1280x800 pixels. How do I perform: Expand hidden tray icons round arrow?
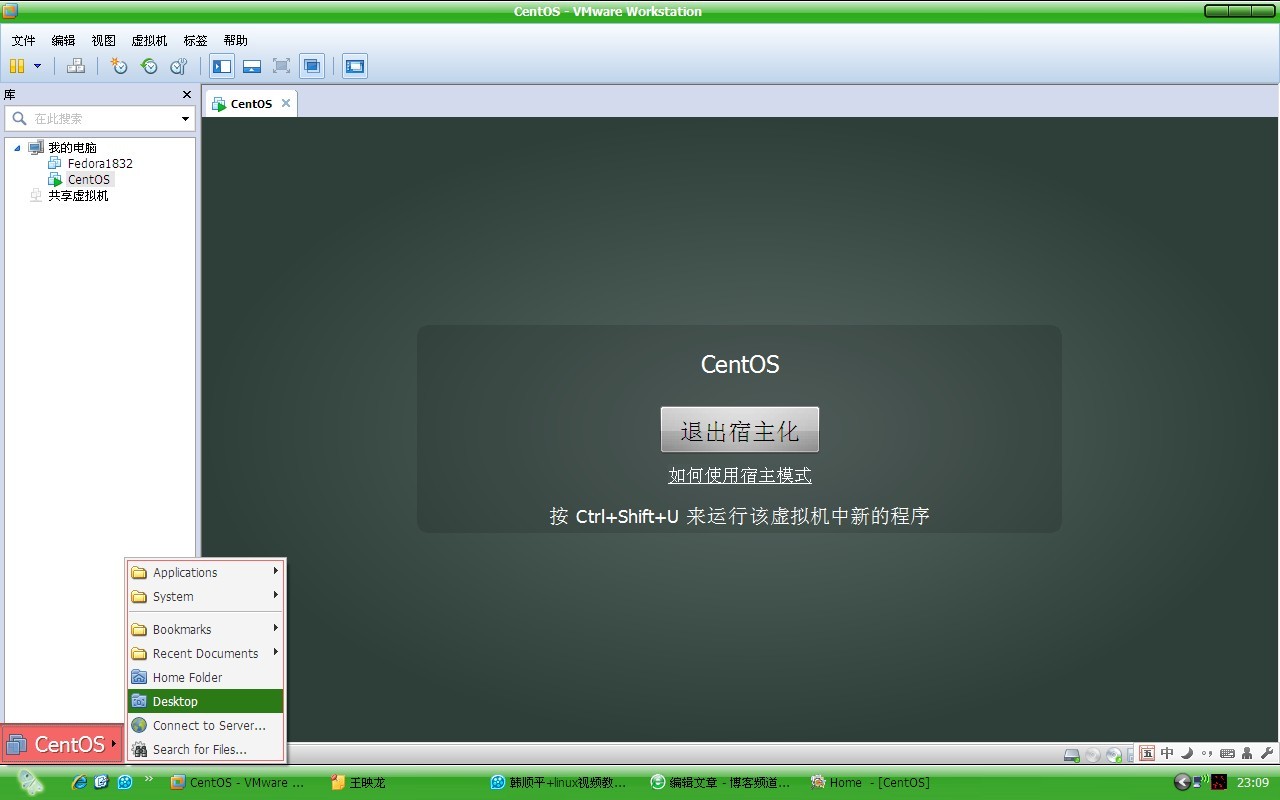(1182, 782)
